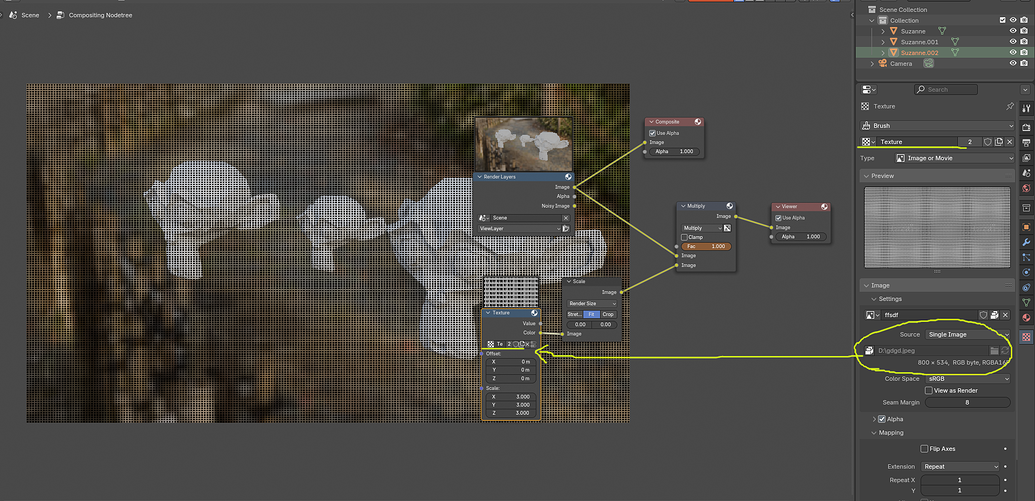Screen dimensions: 1035x501
Task: Toggle Use Alpha in the Composite node
Action: click(x=652, y=133)
